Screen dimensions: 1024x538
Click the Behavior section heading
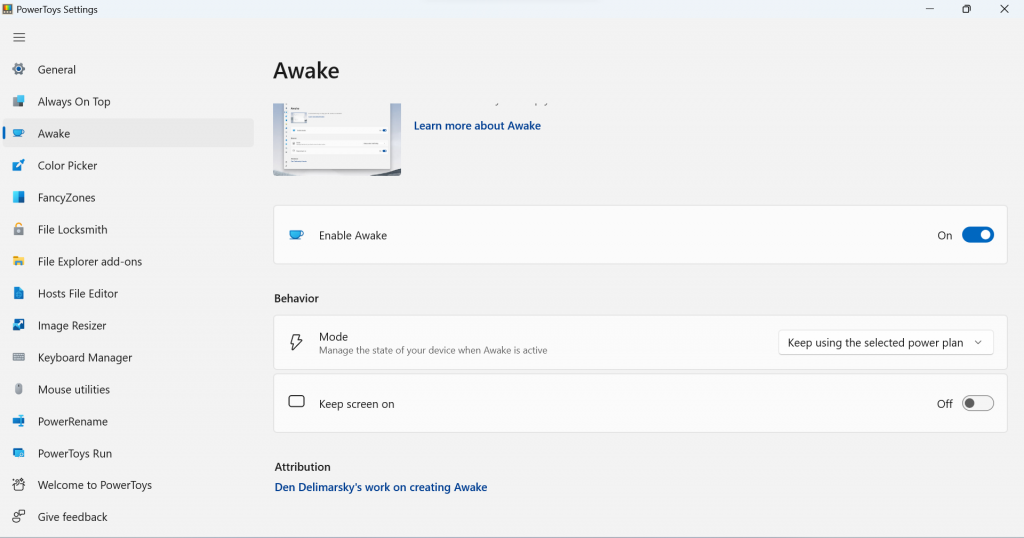(x=296, y=298)
